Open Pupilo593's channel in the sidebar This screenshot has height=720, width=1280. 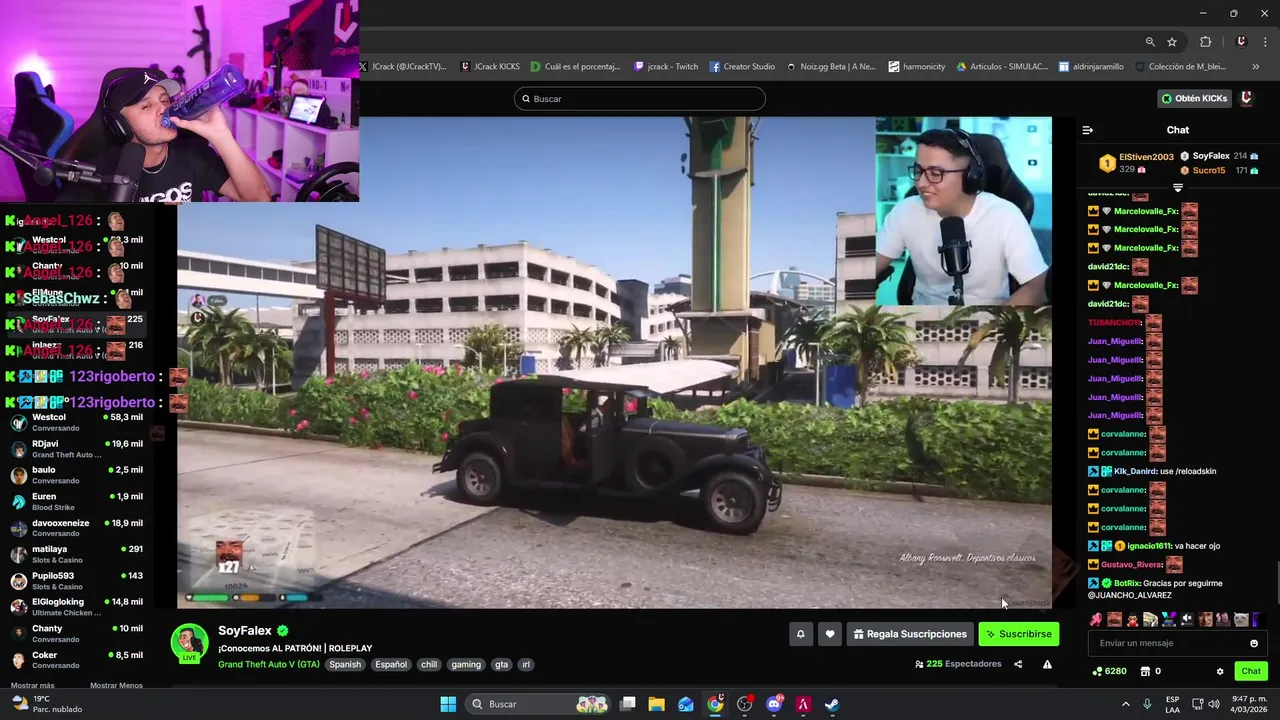[78, 581]
